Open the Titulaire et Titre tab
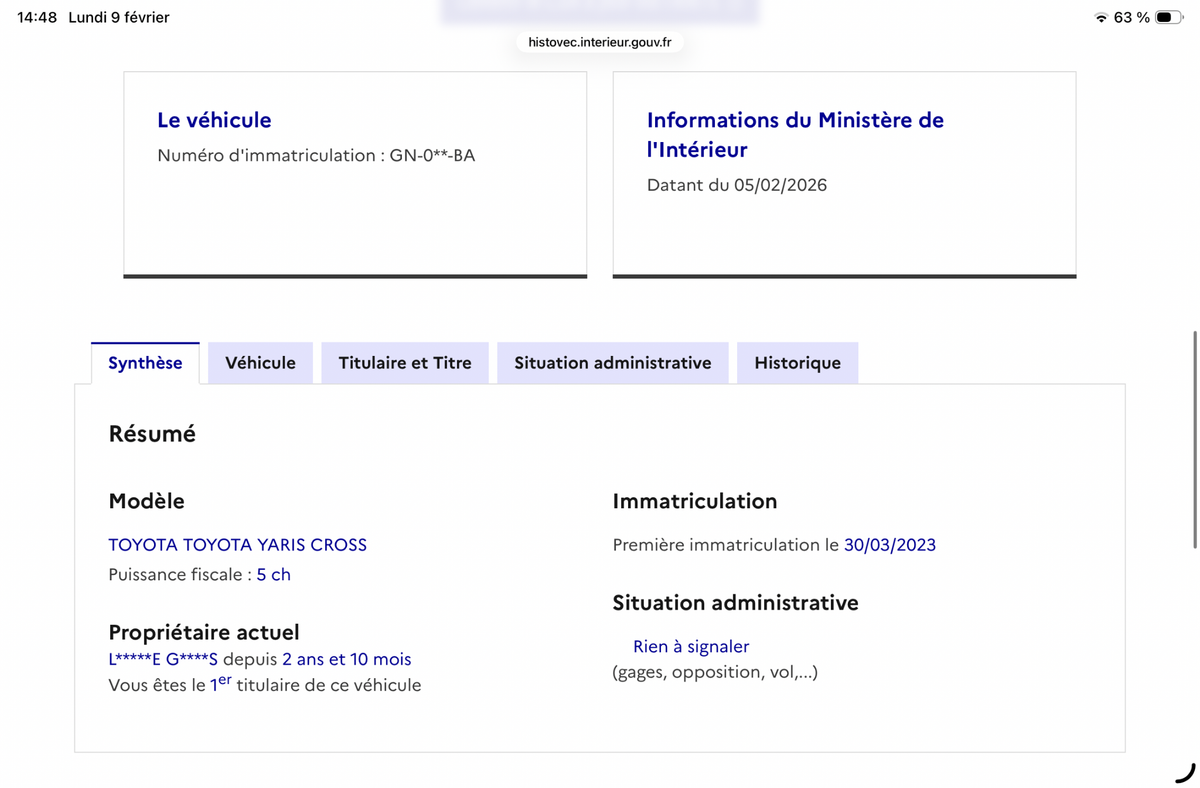The height and width of the screenshot is (788, 1200). click(405, 363)
